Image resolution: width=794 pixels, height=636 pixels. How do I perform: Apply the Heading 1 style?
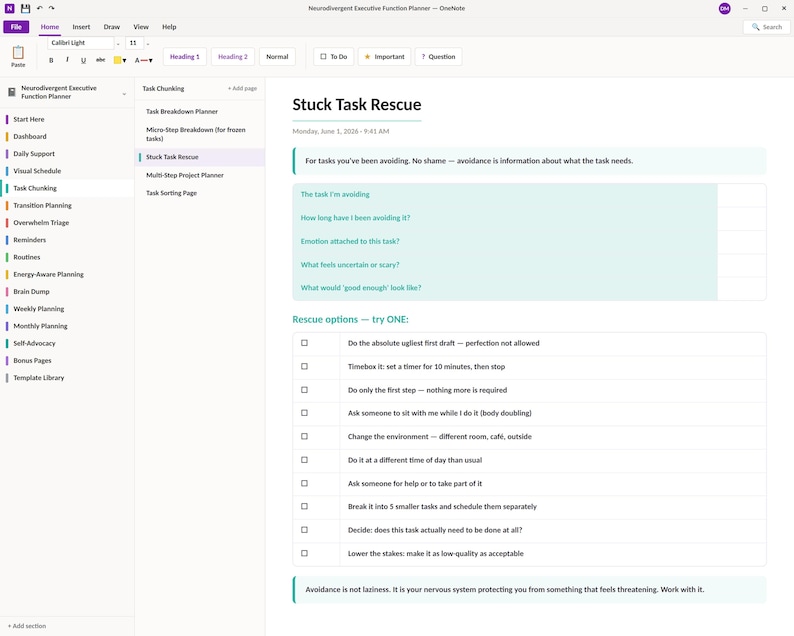(x=185, y=57)
